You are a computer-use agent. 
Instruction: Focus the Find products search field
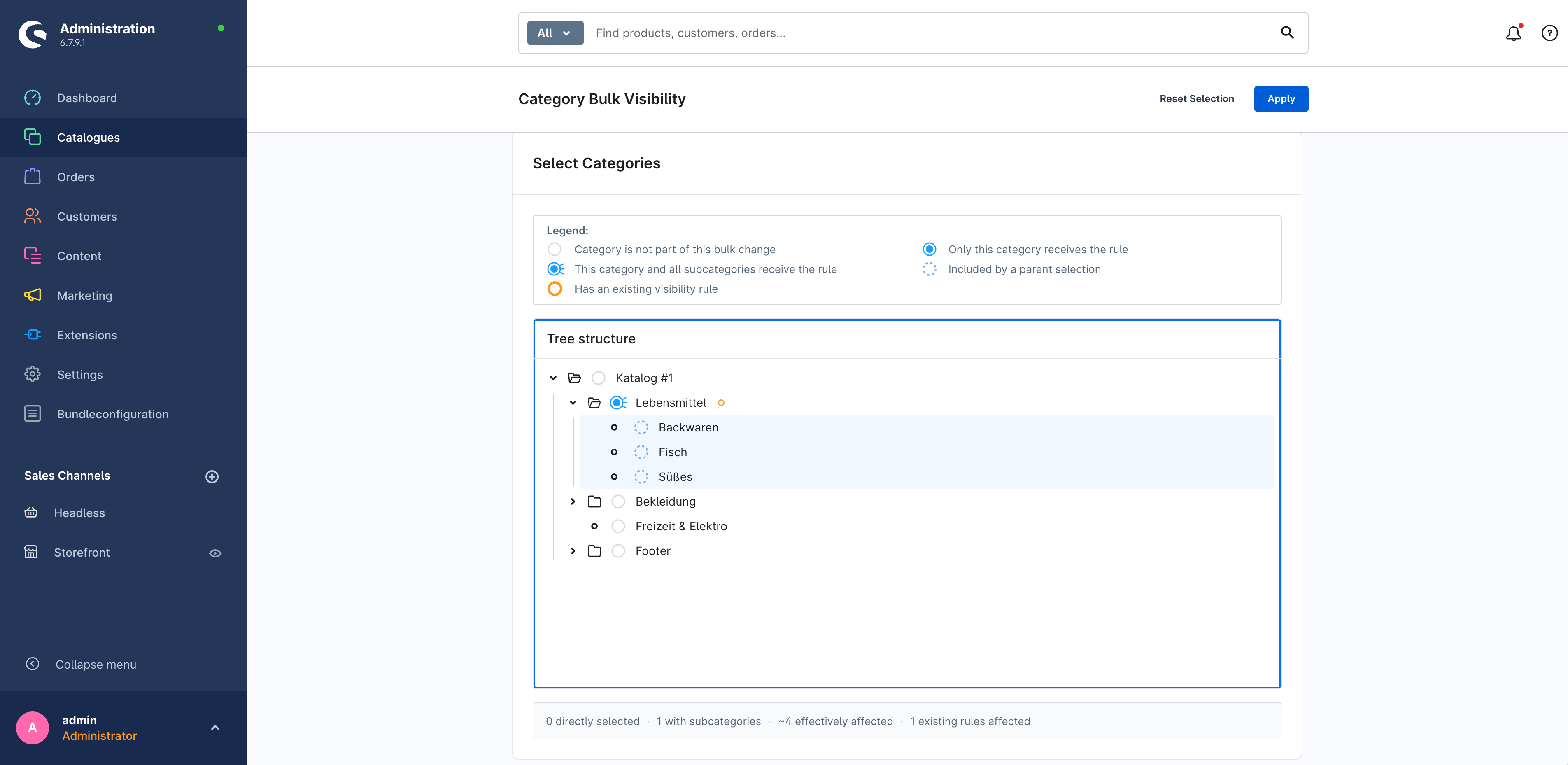[931, 33]
